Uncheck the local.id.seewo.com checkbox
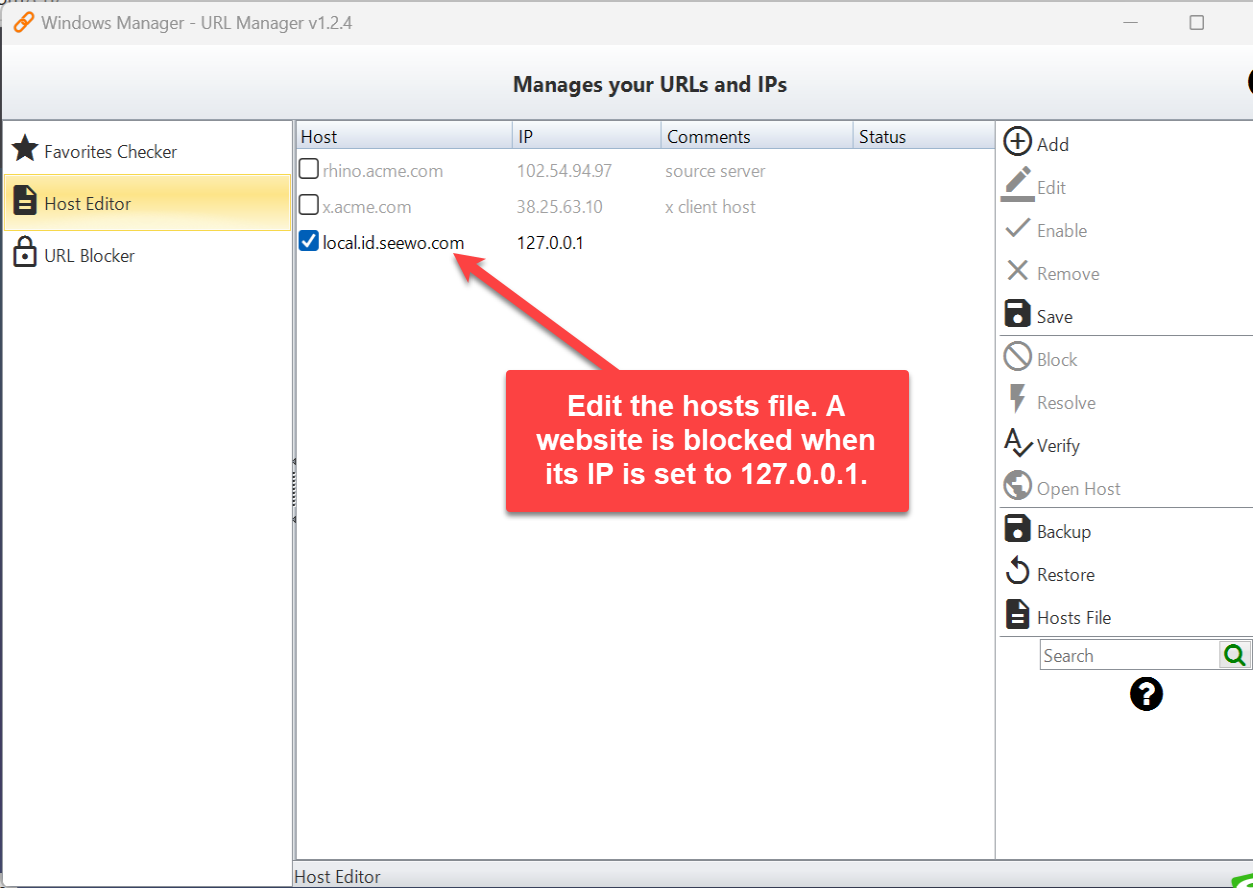The height and width of the screenshot is (888, 1253). (x=310, y=241)
